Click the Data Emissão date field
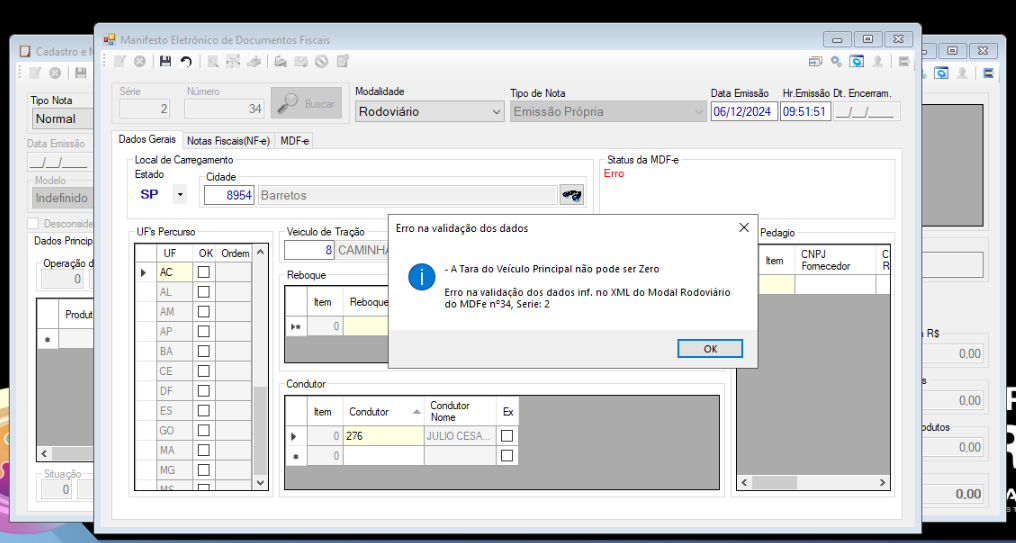Image resolution: width=1016 pixels, height=543 pixels. tap(743, 111)
